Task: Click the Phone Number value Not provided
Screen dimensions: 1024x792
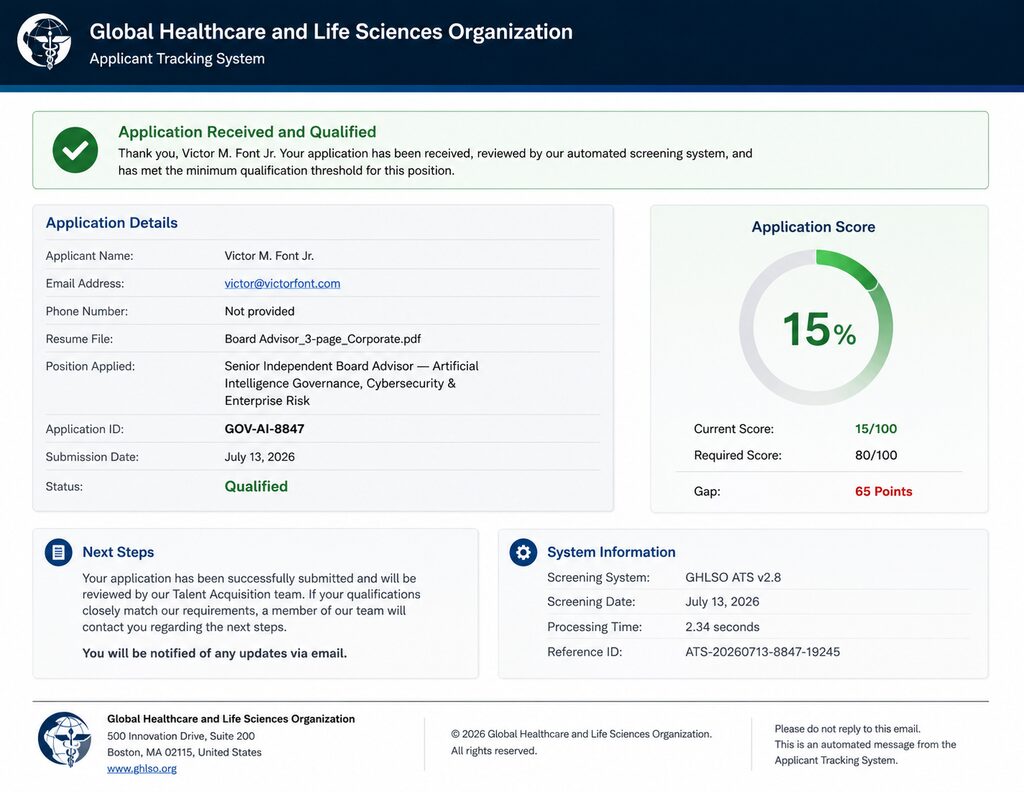Action: 259,311
